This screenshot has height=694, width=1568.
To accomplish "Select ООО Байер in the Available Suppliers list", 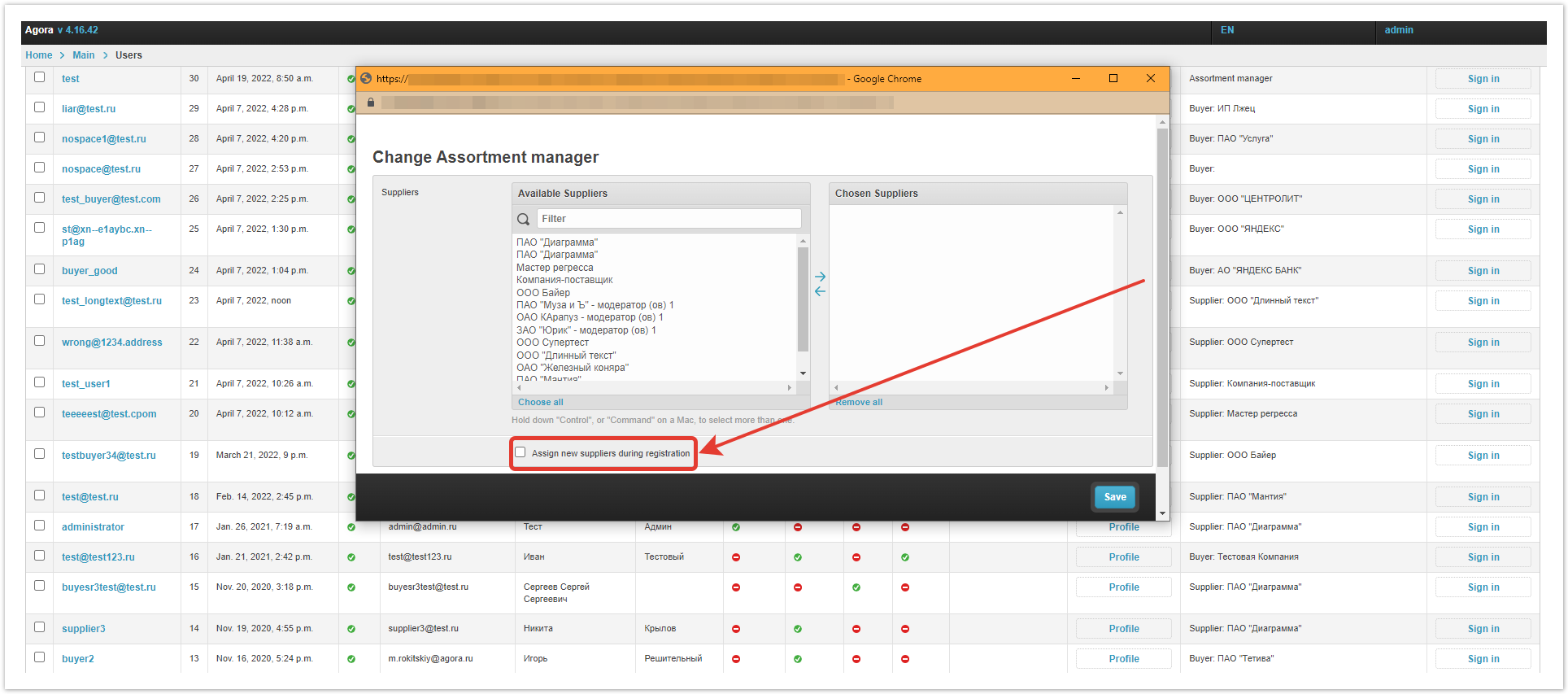I will 543,293.
